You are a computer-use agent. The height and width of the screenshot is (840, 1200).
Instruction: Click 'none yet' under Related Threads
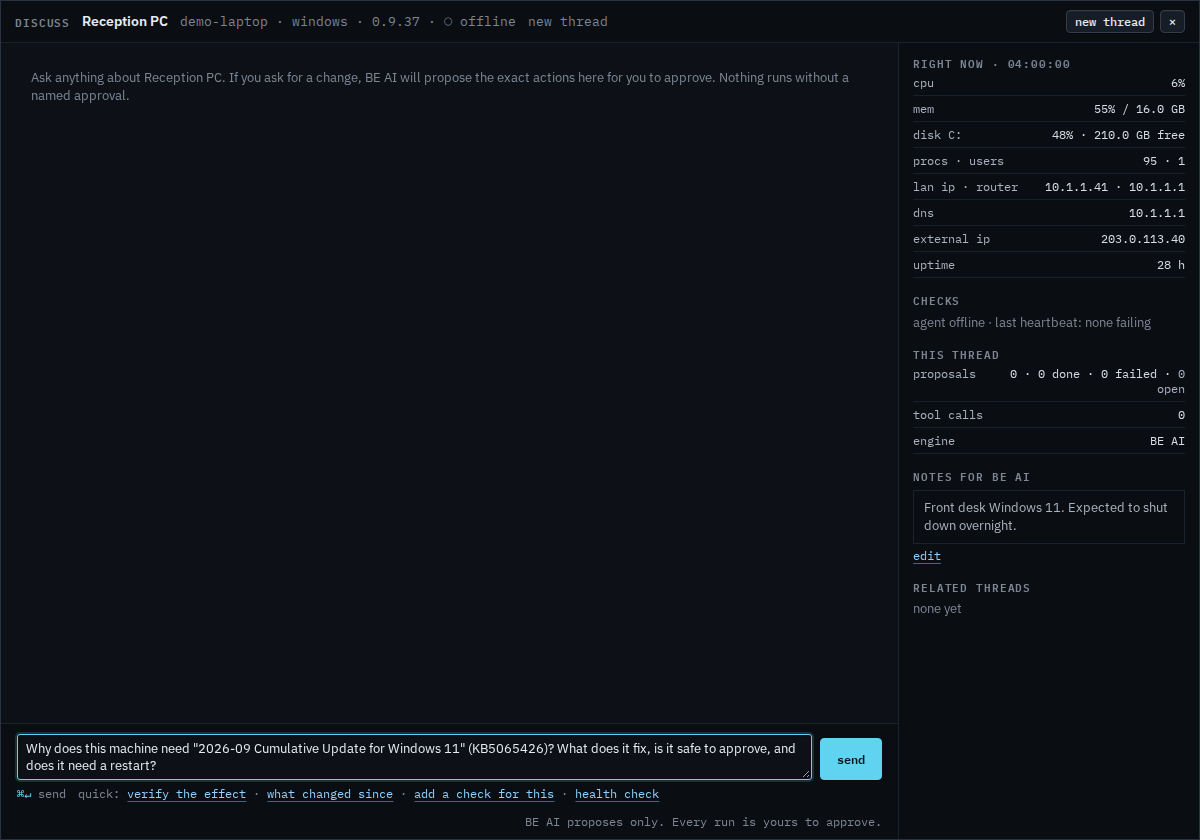pyautogui.click(x=937, y=609)
